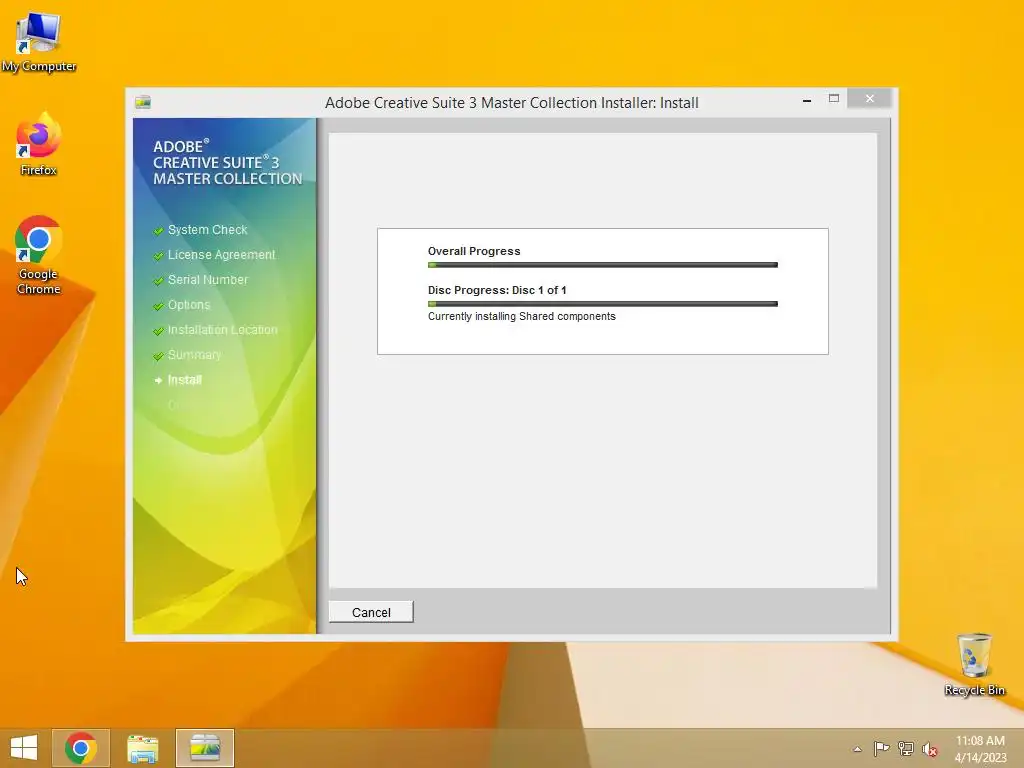
Task: Open Action Center flag icon
Action: [881, 748]
